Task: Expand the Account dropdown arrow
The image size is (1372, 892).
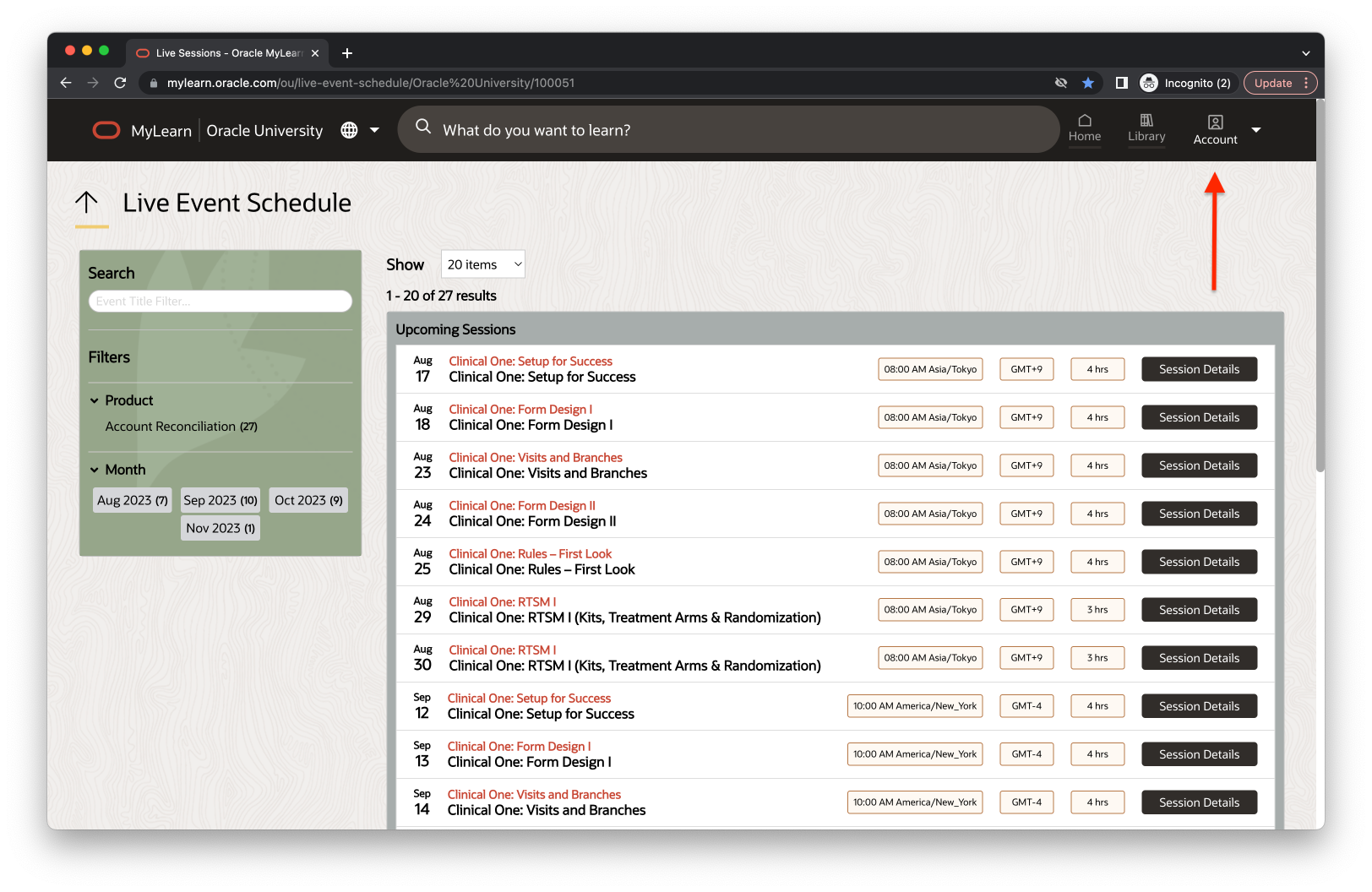Action: [1256, 130]
